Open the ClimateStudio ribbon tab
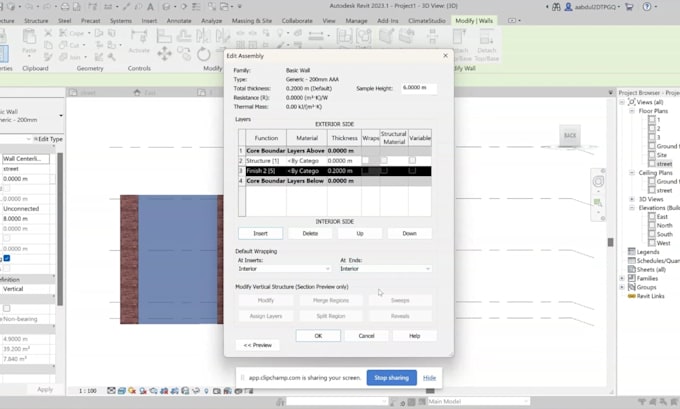 pos(427,20)
